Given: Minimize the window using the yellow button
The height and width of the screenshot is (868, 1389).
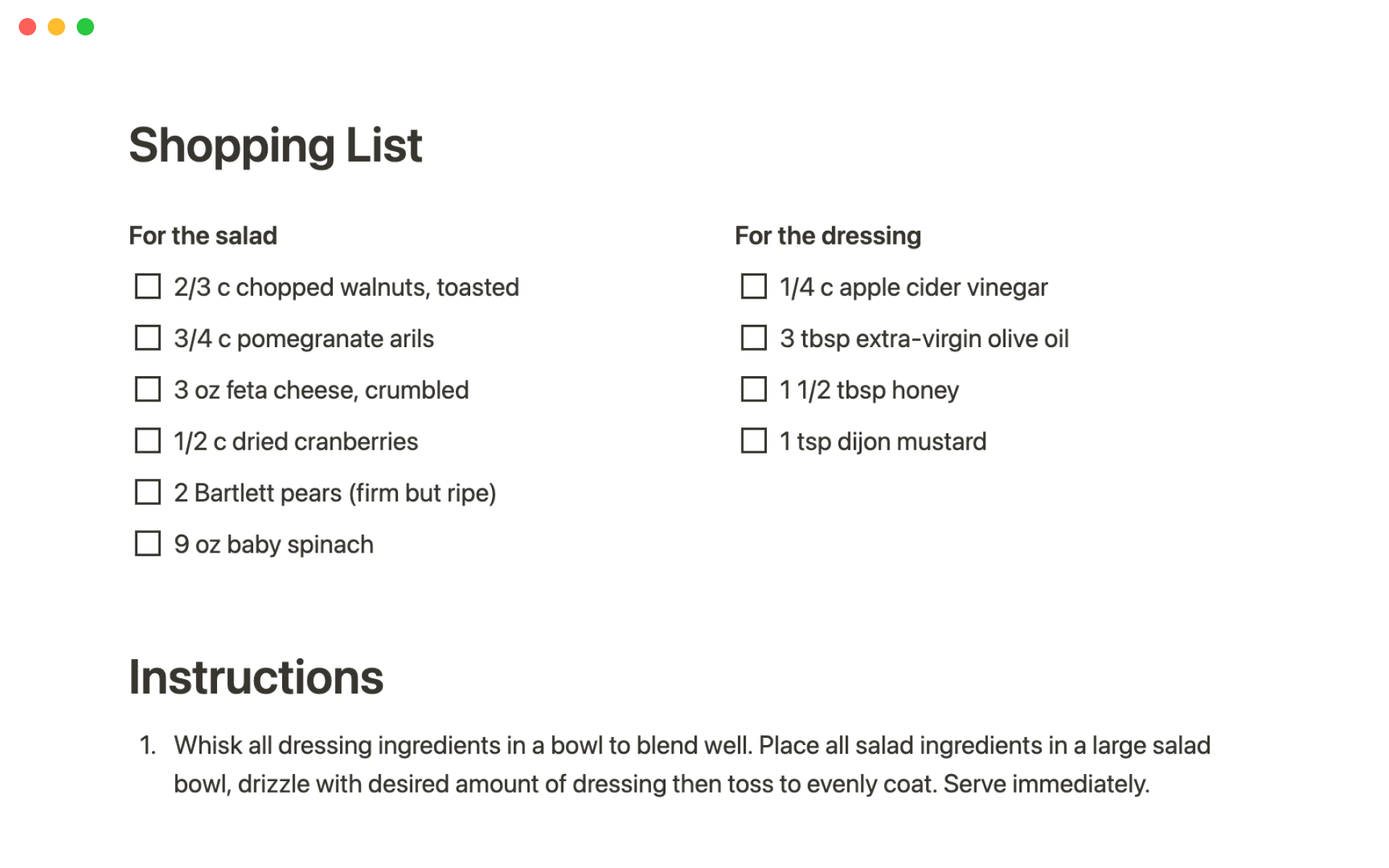Looking at the screenshot, I should (56, 27).
